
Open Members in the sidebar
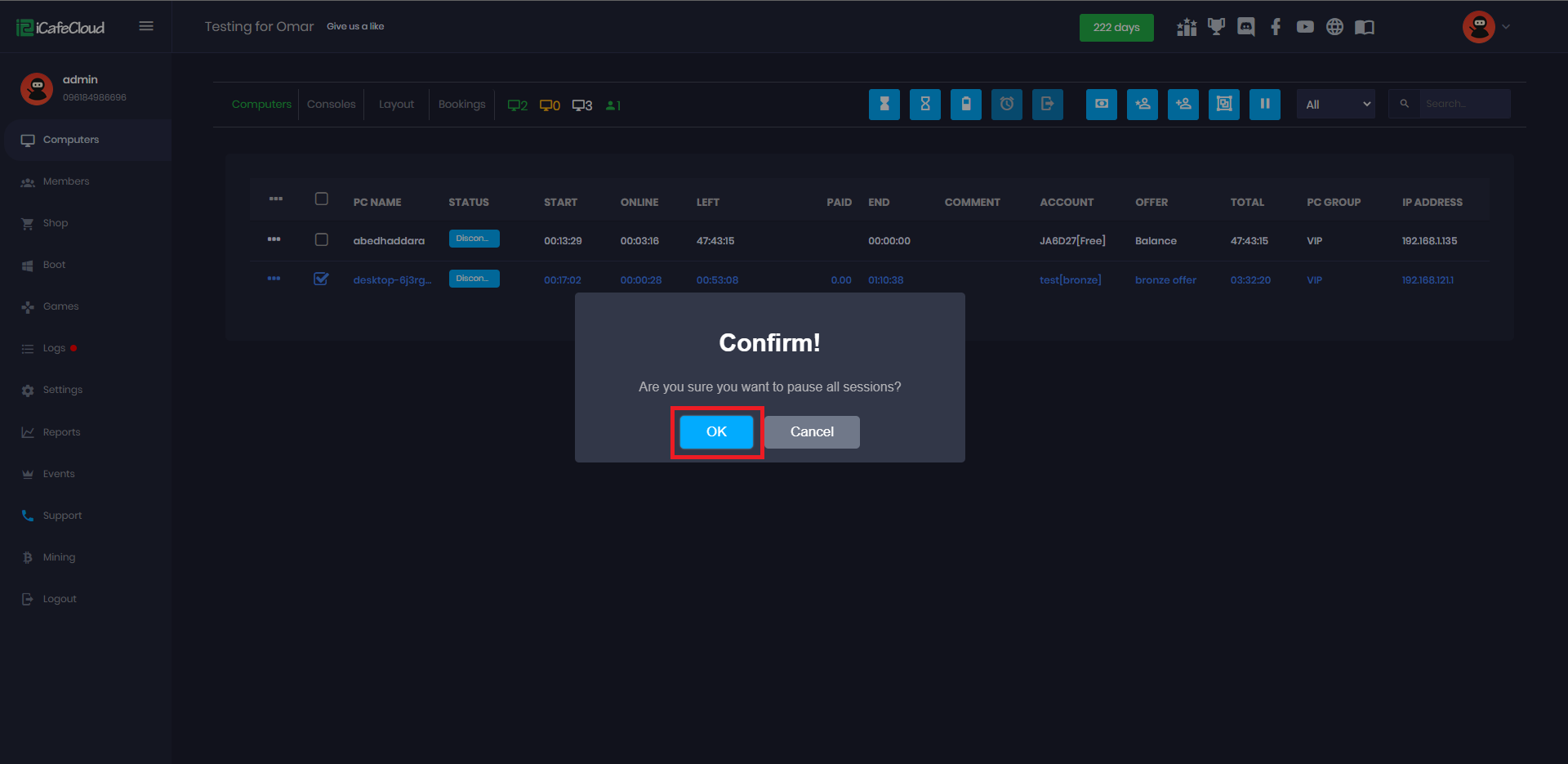pyautogui.click(x=66, y=181)
